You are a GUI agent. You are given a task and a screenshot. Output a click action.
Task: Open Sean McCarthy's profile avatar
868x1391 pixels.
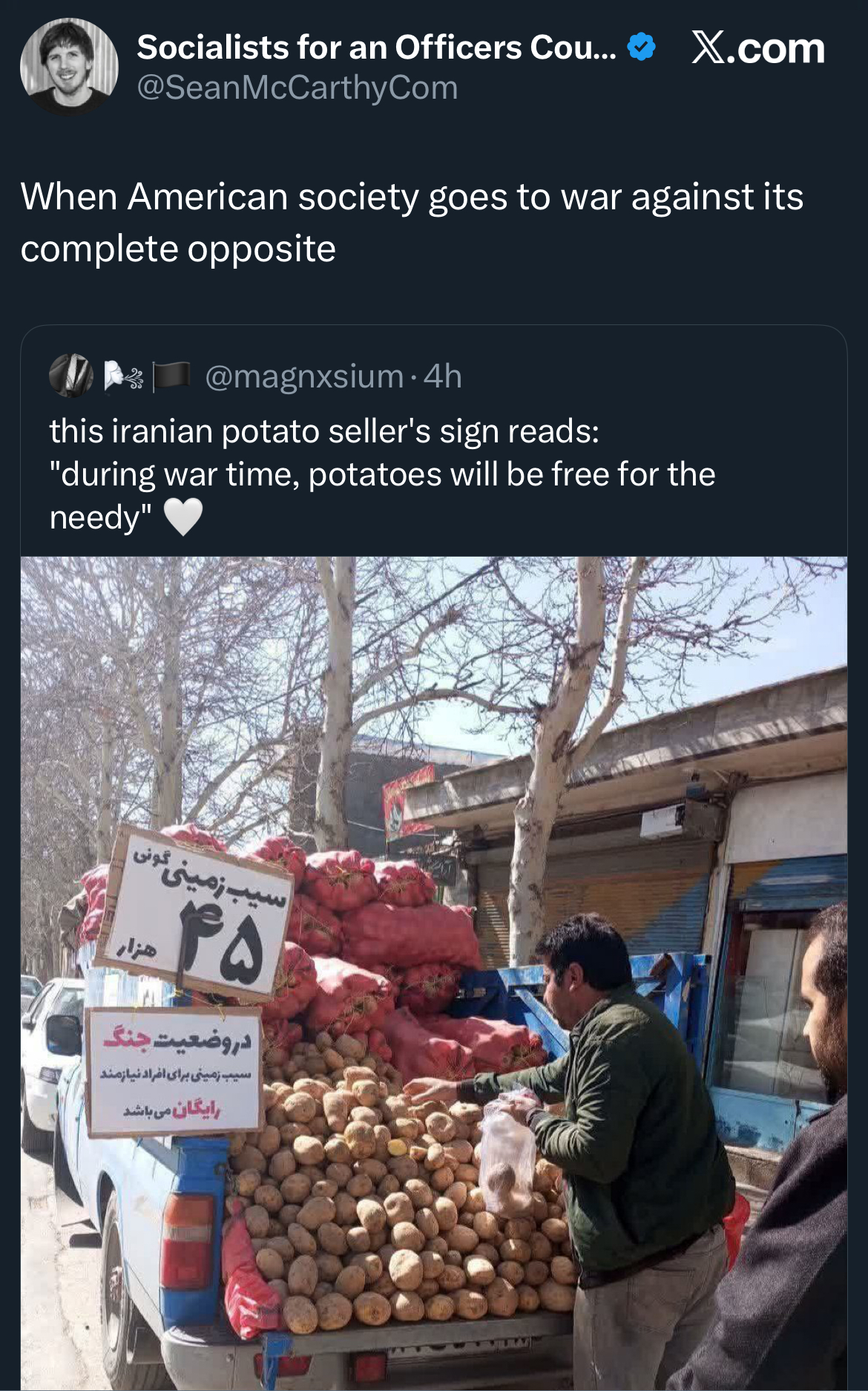[x=69, y=67]
